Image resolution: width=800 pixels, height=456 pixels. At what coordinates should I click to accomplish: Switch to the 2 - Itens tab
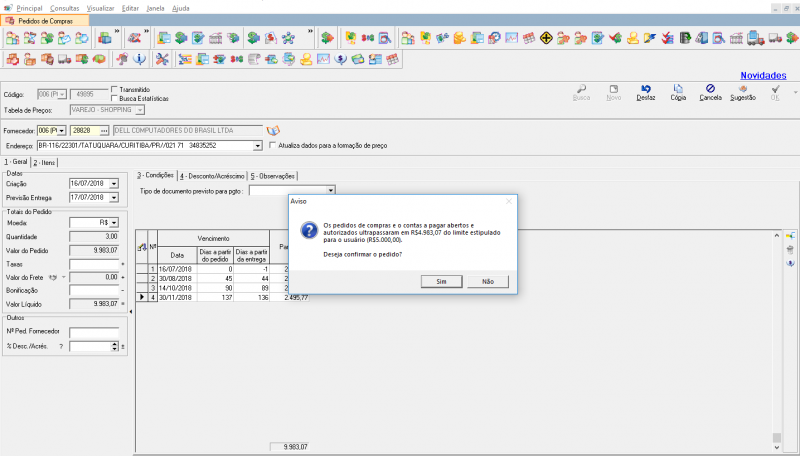pyautogui.click(x=45, y=162)
